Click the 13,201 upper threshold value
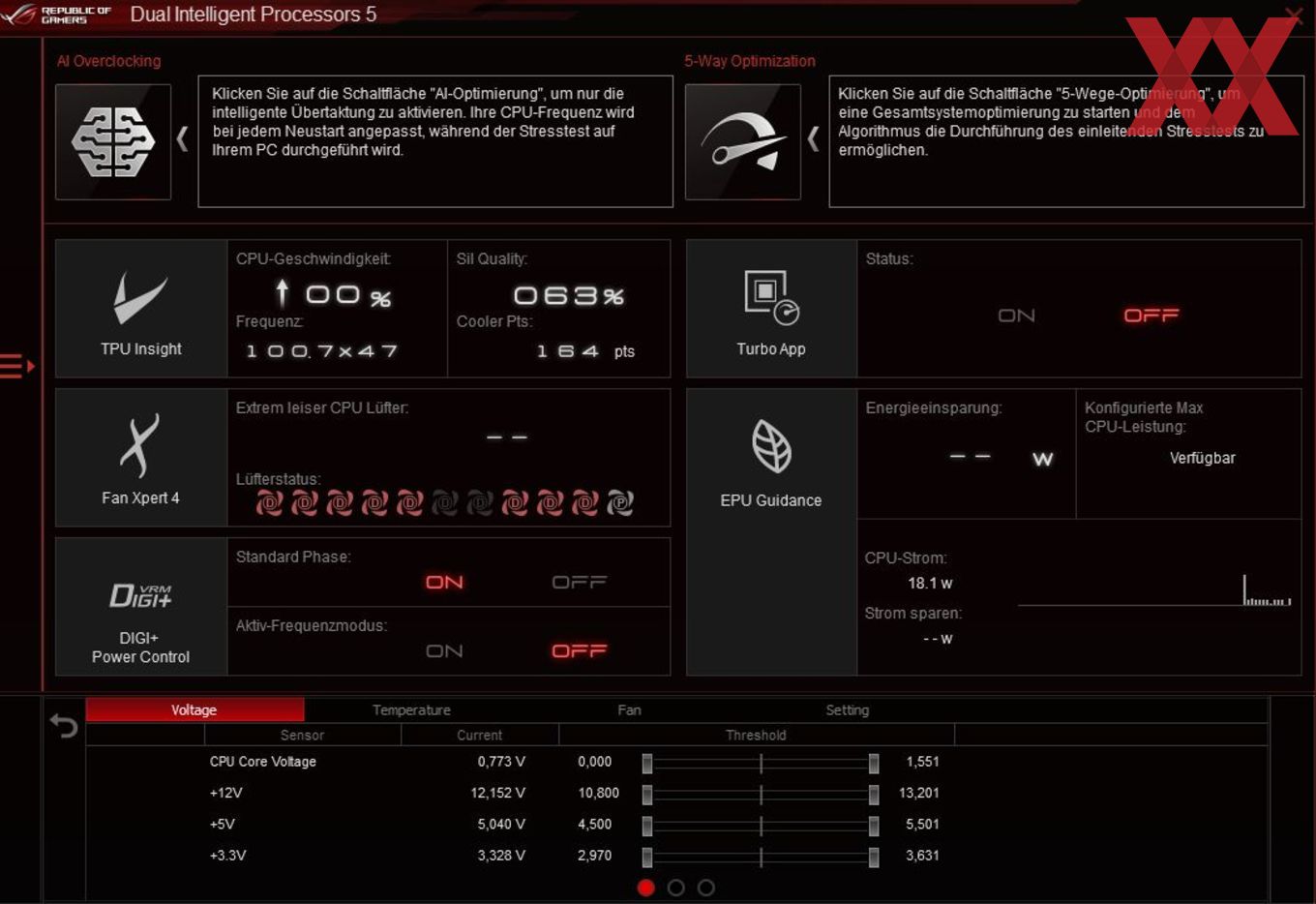Image resolution: width=1316 pixels, height=904 pixels. (x=919, y=793)
